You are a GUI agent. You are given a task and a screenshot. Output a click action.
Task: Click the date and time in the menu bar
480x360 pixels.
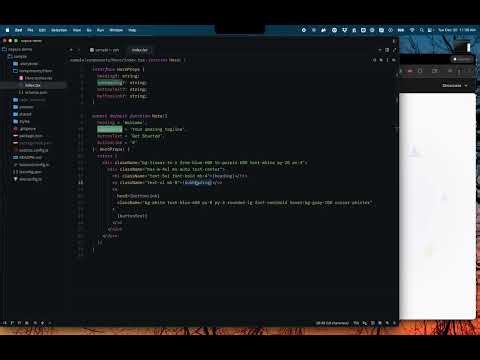pyautogui.click(x=457, y=30)
